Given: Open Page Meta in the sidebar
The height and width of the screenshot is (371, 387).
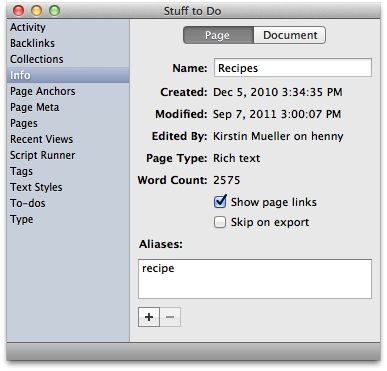Looking at the screenshot, I should coord(68,107).
